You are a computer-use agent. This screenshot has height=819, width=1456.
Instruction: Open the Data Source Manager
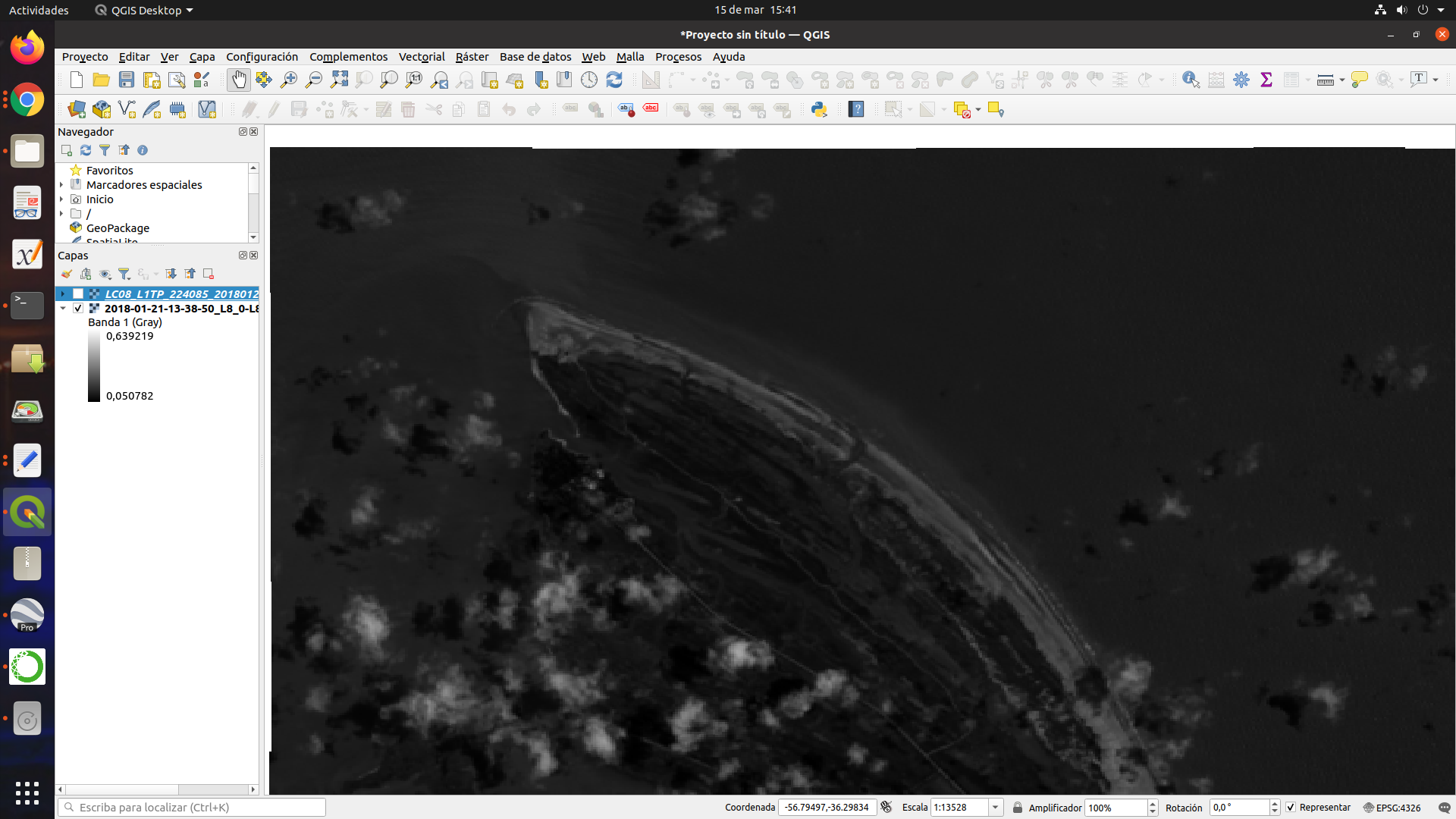77,109
